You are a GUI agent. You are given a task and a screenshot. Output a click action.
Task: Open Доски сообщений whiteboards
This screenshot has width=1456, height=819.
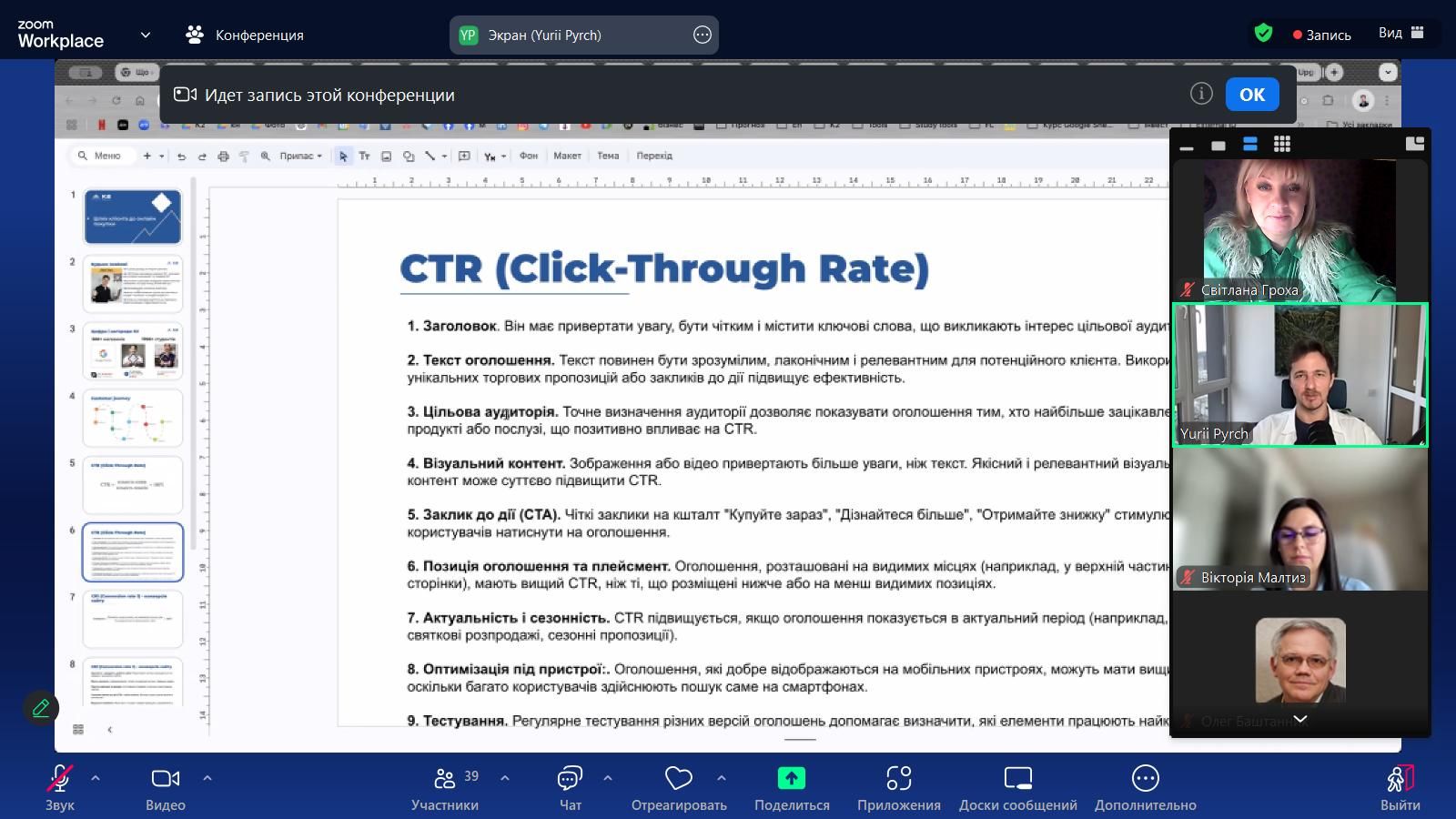[x=1018, y=787]
